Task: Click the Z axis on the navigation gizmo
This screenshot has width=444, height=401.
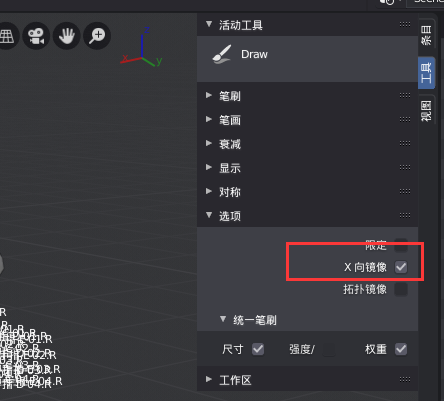Action: (x=146, y=30)
